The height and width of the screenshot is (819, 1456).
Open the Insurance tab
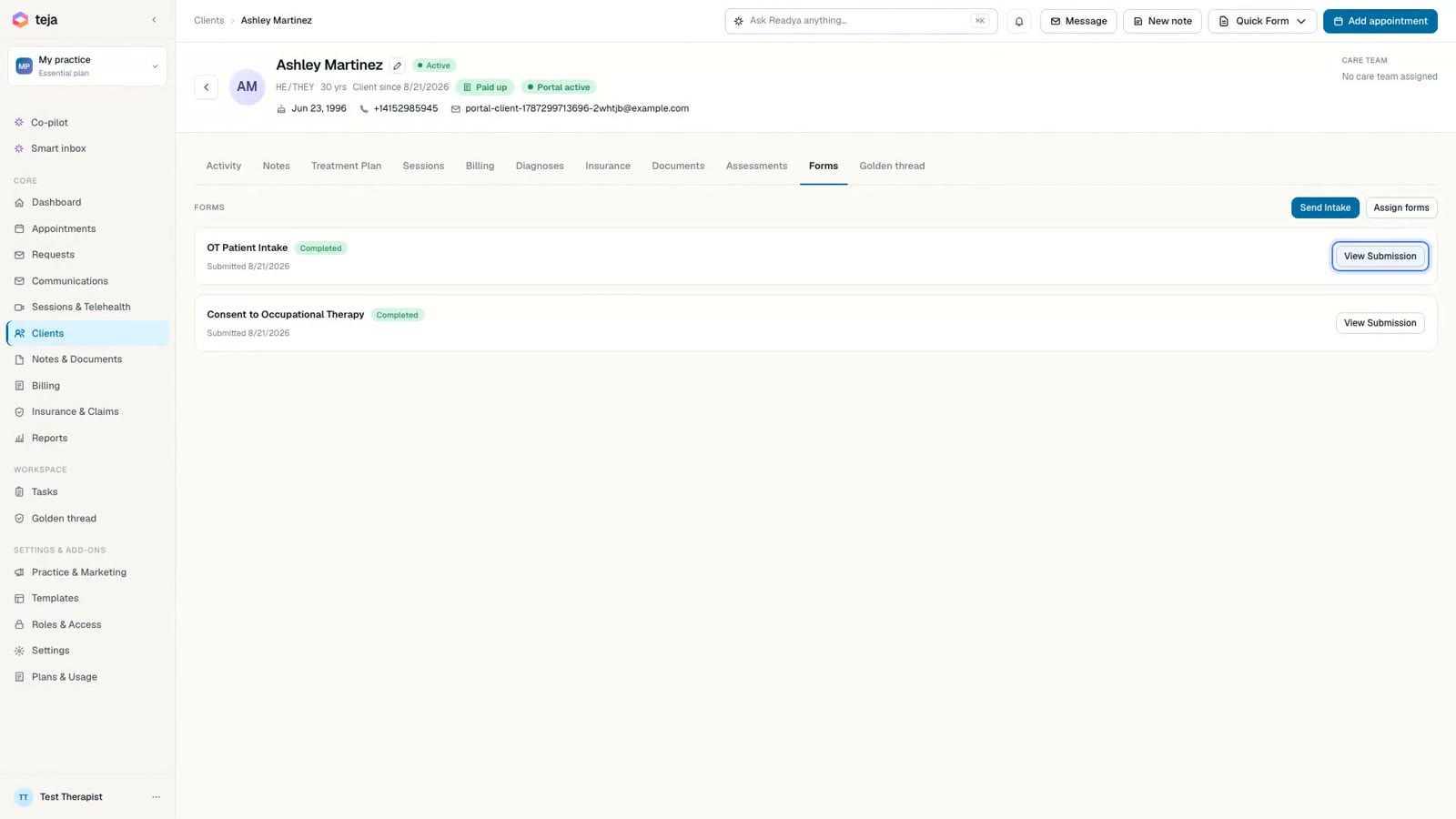608,166
